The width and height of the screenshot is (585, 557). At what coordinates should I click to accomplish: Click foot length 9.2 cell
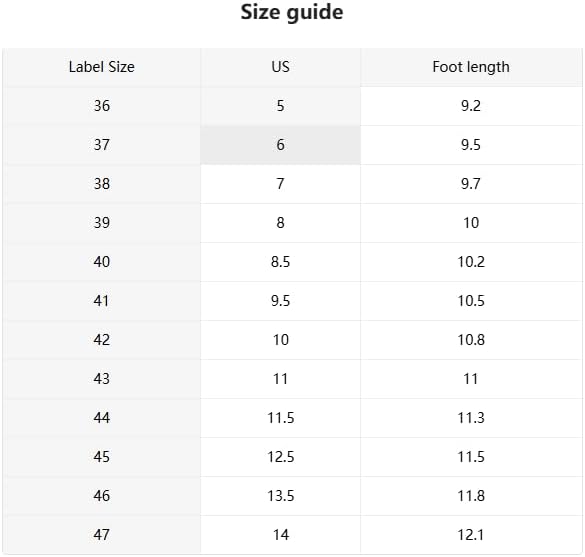(x=471, y=106)
